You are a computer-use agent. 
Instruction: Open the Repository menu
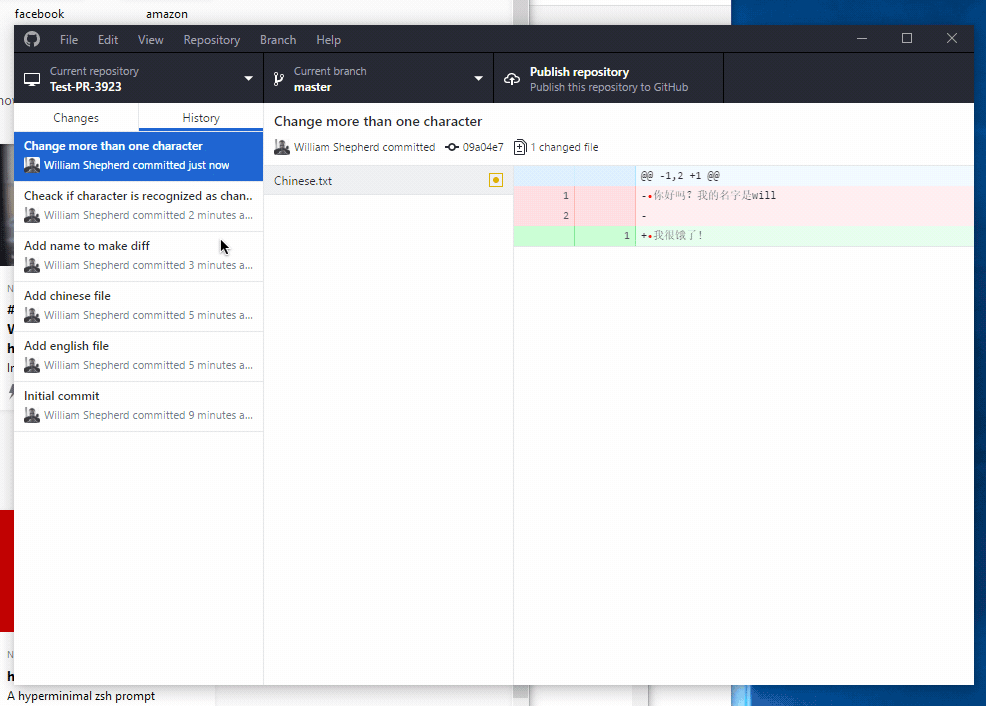(211, 39)
